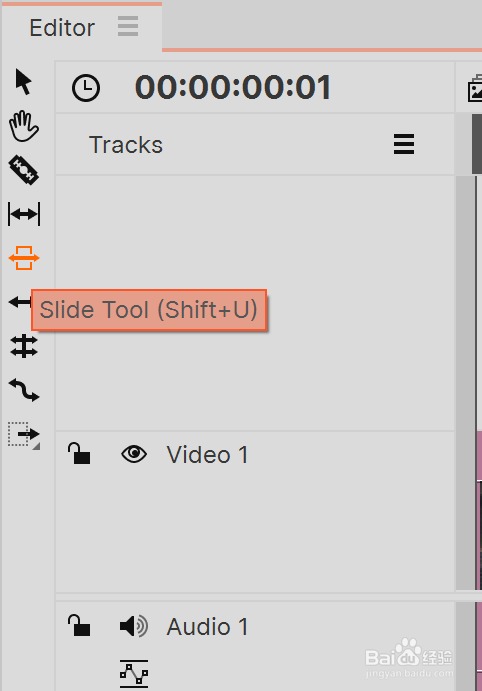The image size is (482, 691).
Task: Select the Video 1 track label
Action: 207,454
